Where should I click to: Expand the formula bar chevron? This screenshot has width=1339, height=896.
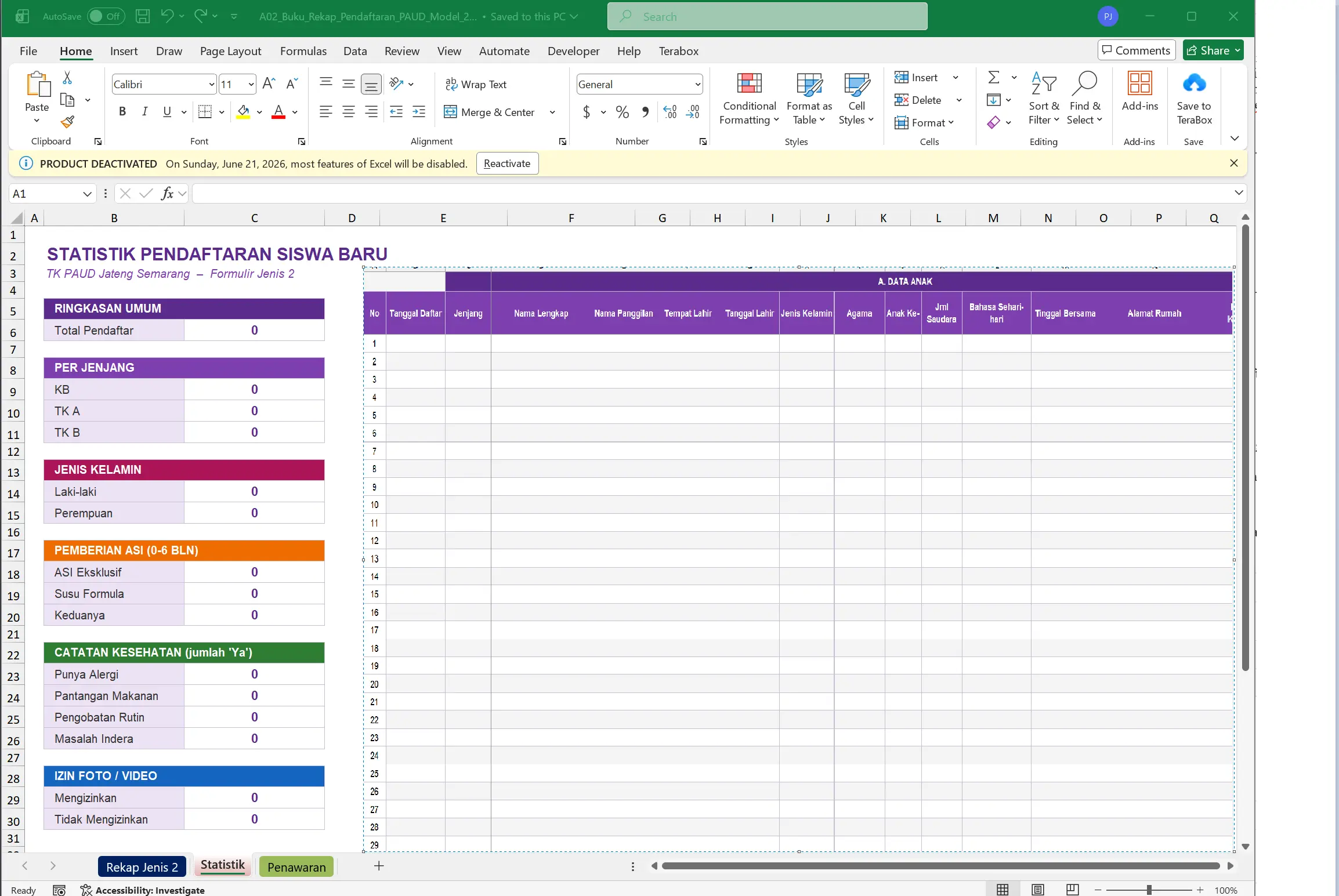pyautogui.click(x=1239, y=193)
